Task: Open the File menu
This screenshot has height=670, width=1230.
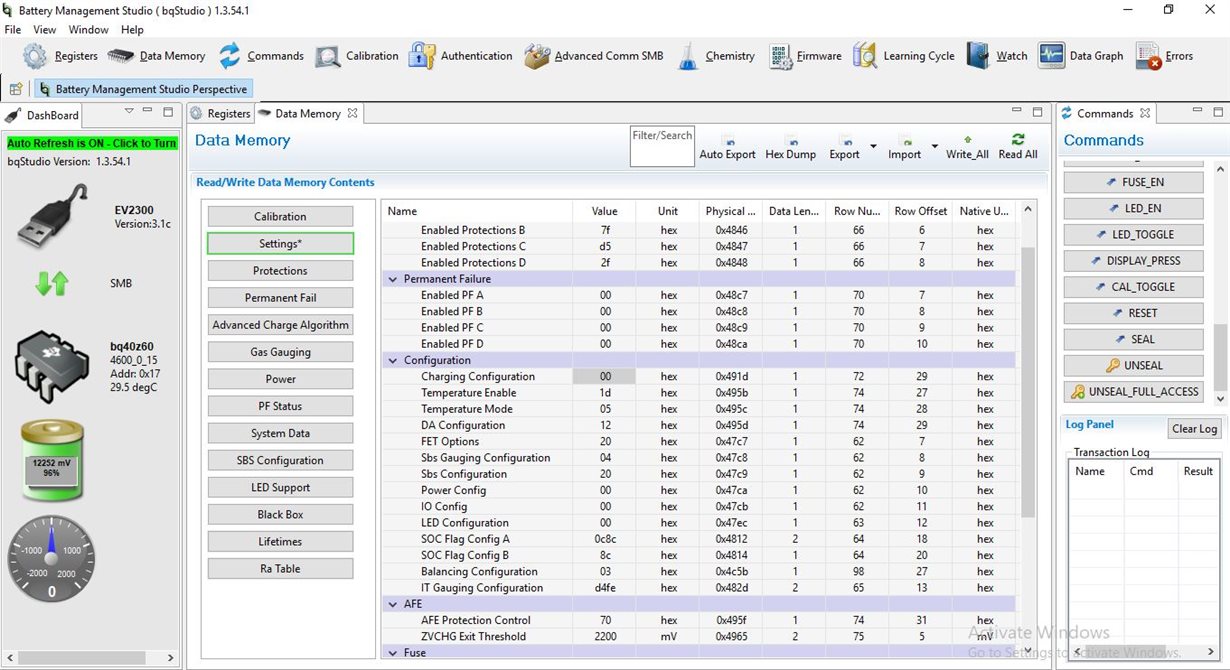Action: coord(13,30)
